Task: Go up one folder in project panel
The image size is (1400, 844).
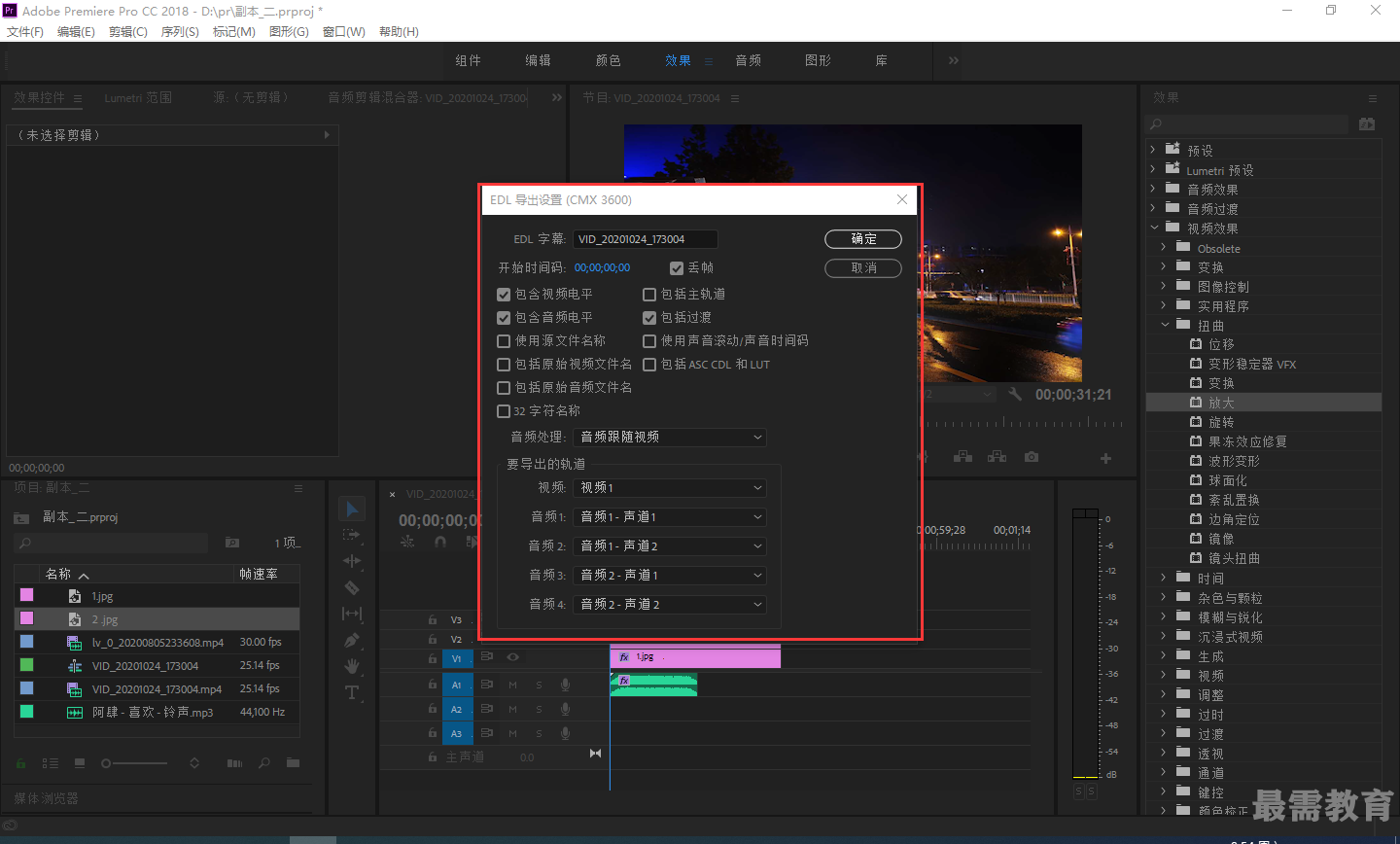Action: (21, 517)
